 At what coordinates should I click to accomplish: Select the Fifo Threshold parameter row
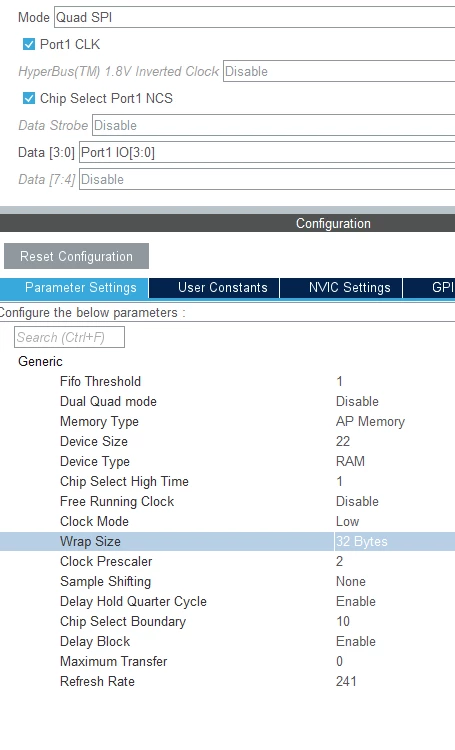227,381
